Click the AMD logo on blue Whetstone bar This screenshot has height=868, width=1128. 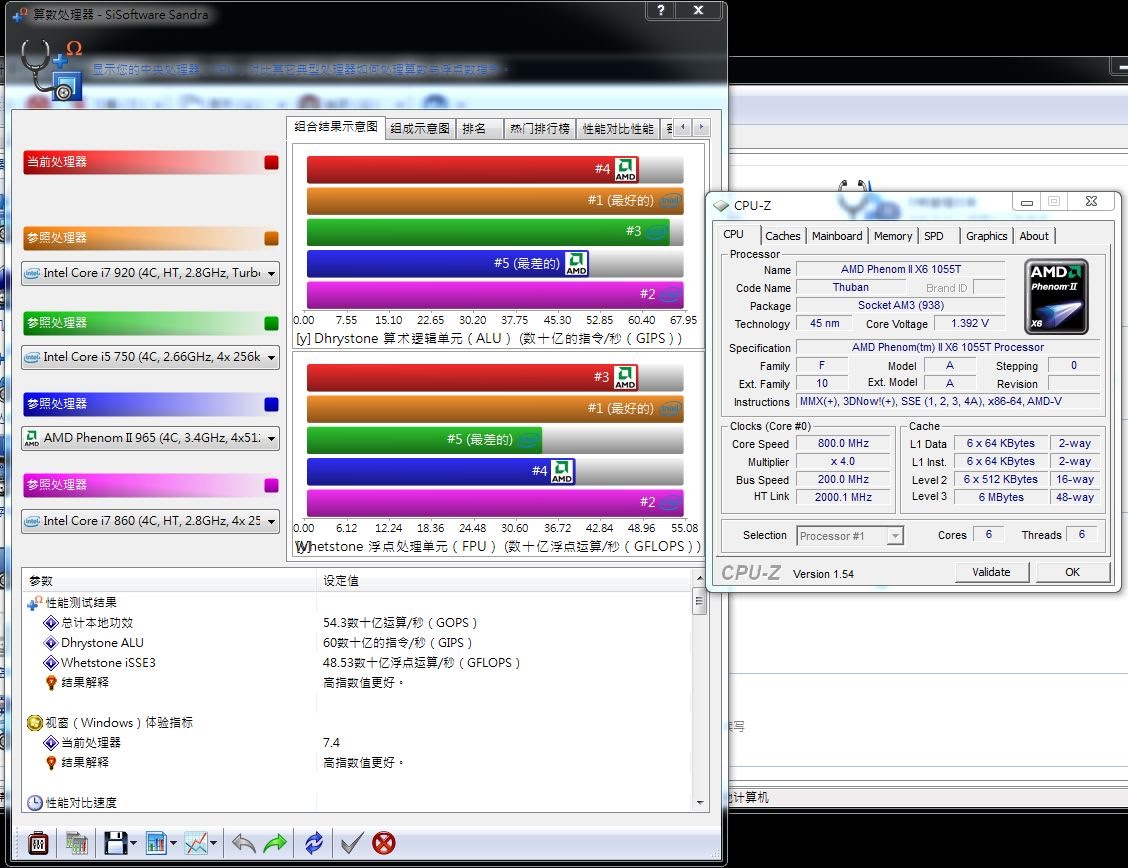tap(562, 471)
